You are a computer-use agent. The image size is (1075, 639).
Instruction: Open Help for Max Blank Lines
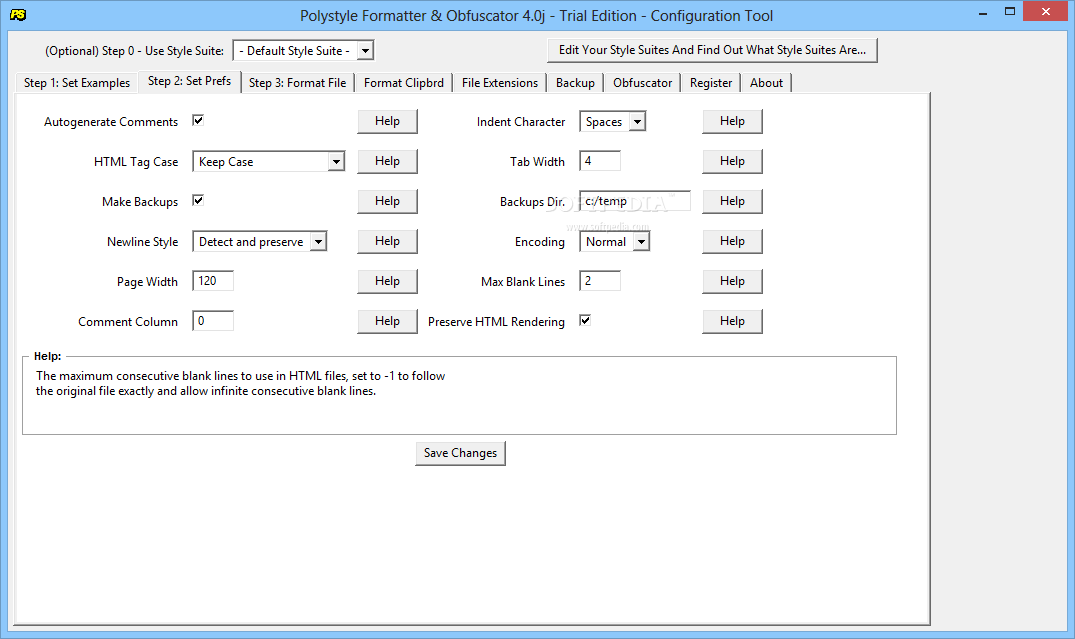pyautogui.click(x=732, y=281)
